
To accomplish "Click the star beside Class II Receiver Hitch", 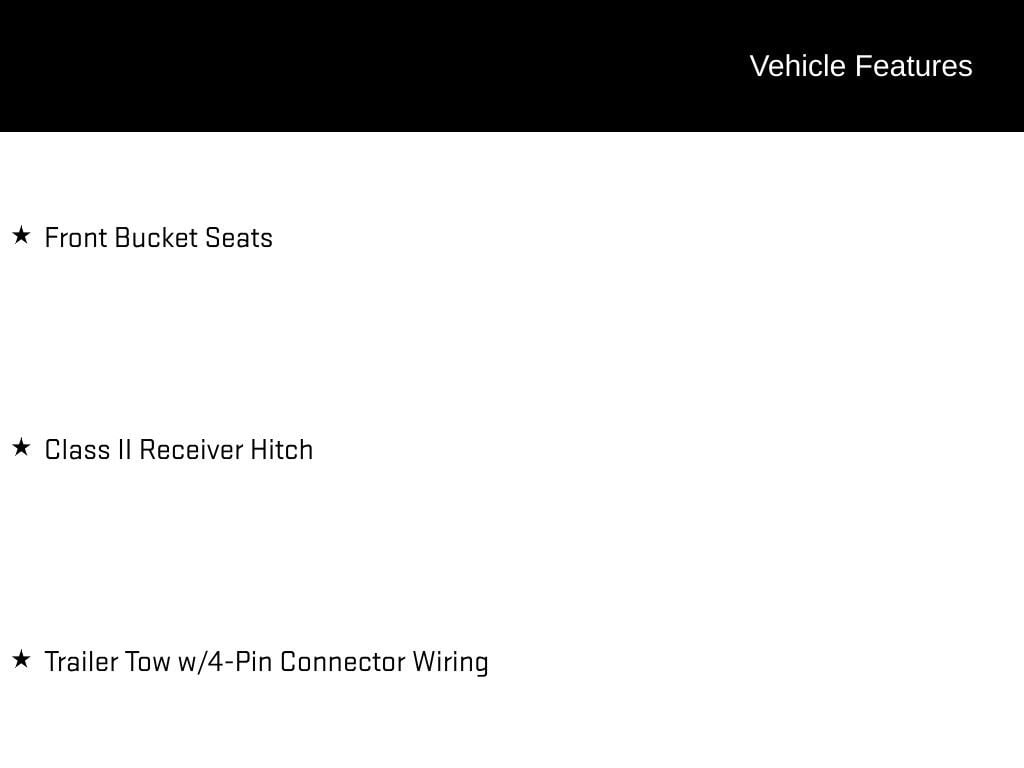I will 21,448.
